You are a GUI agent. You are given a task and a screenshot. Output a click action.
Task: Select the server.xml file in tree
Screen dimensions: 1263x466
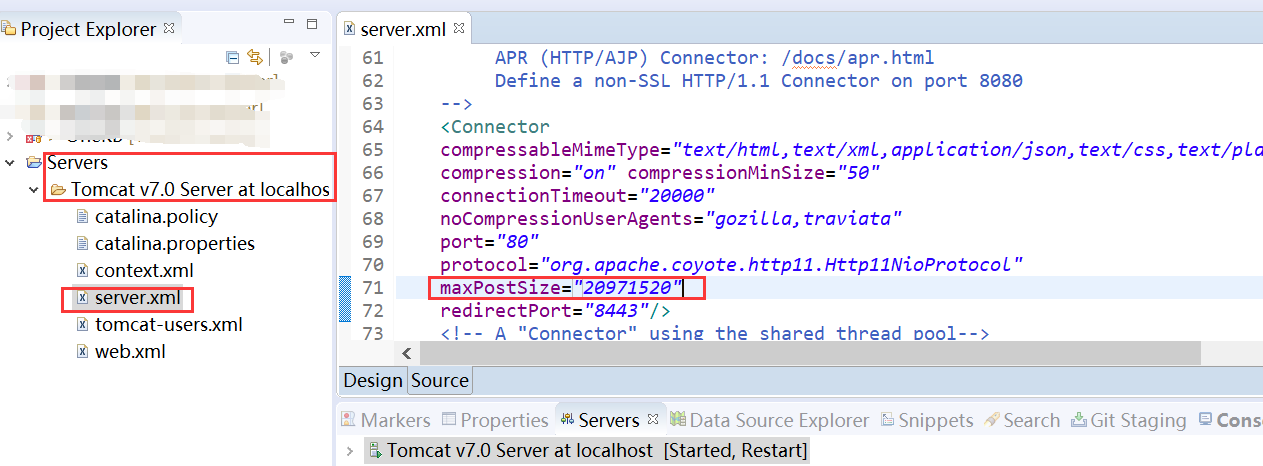coord(137,298)
